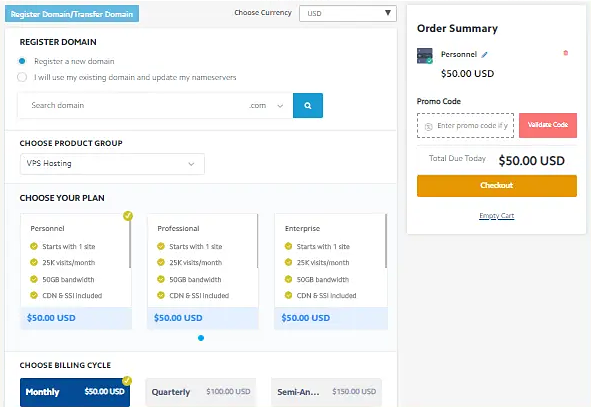
Task: Choose the Professional plan card
Action: point(203,271)
